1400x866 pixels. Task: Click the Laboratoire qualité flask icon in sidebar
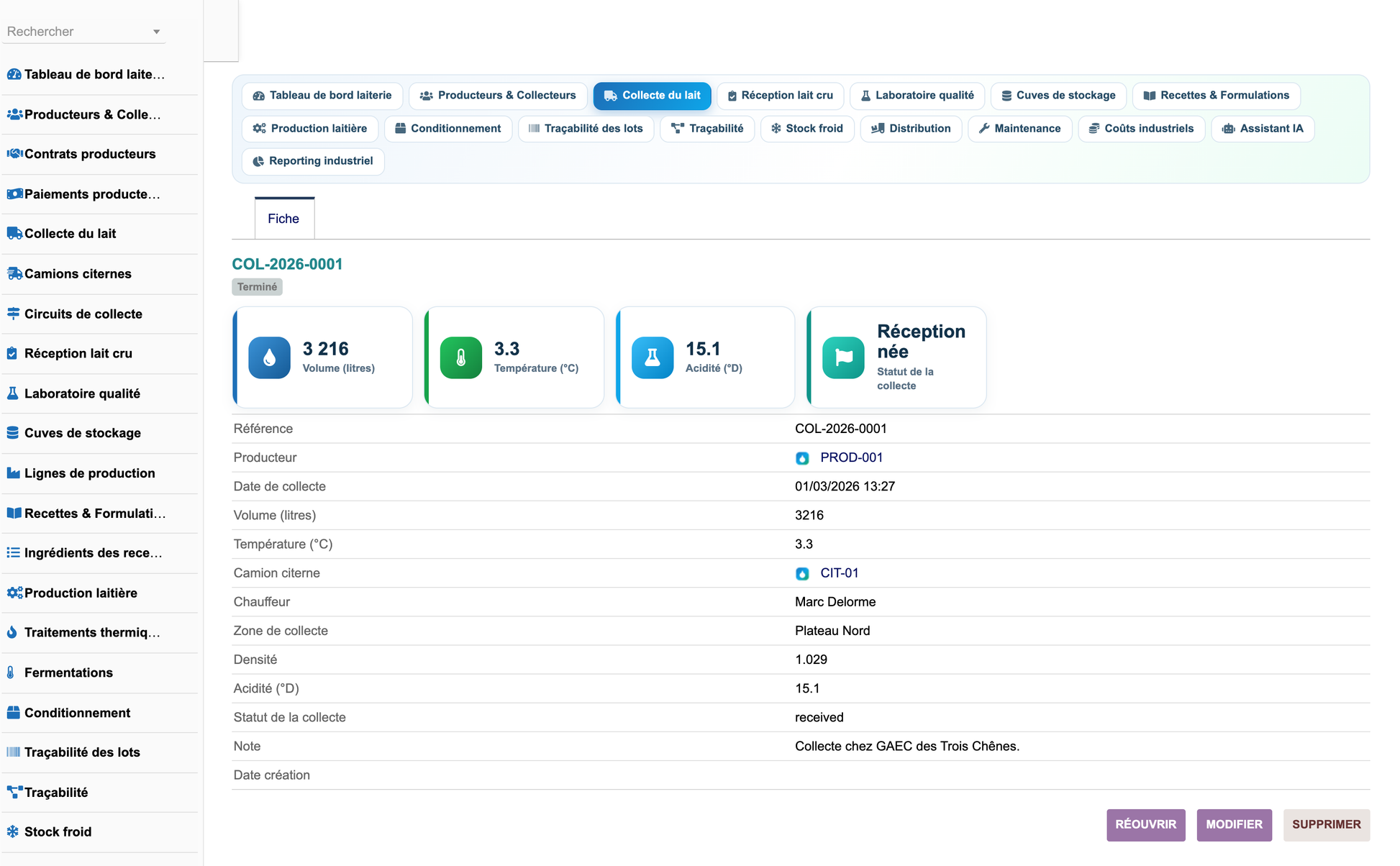(12, 393)
